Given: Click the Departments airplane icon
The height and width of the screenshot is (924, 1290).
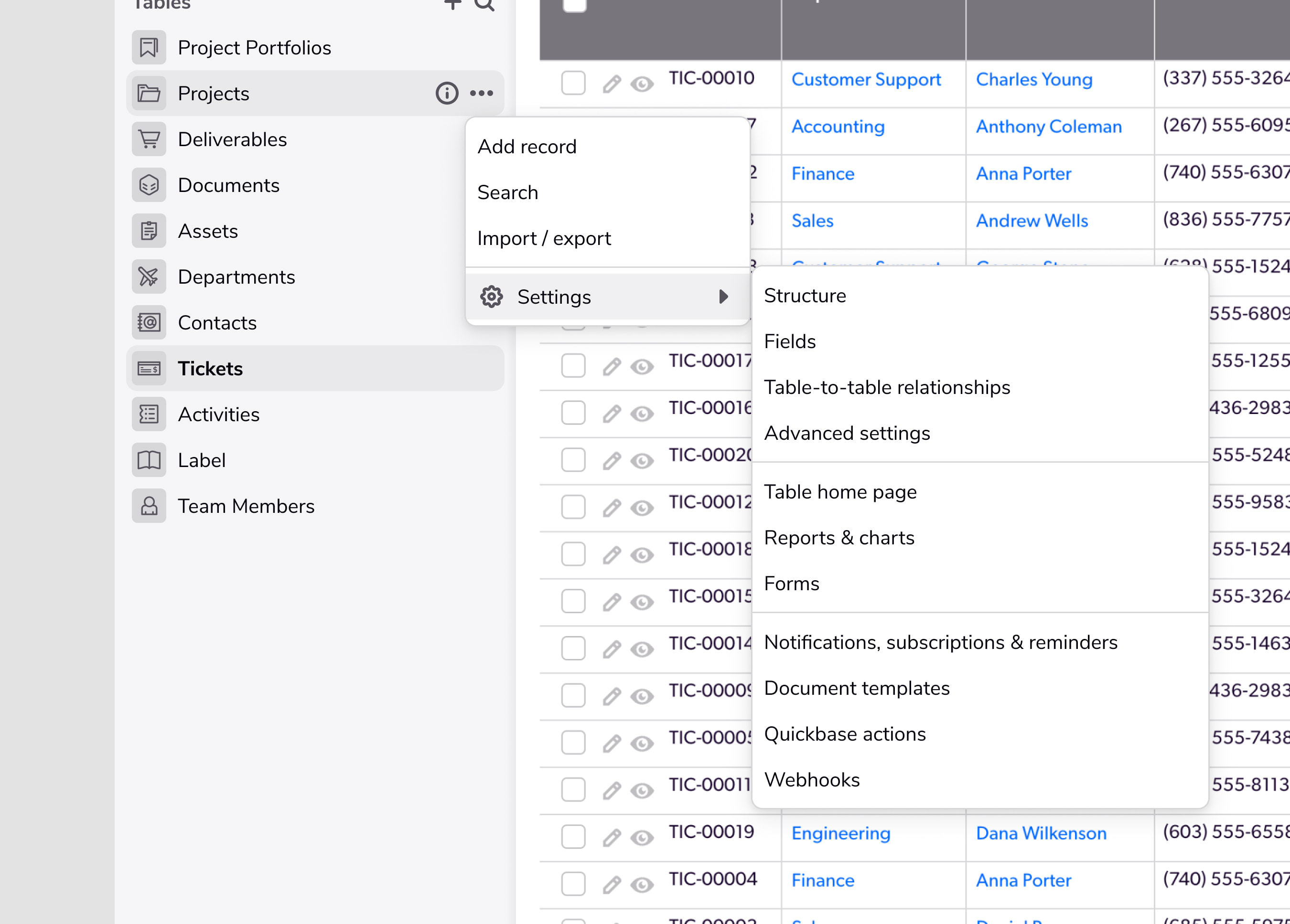Looking at the screenshot, I should 149,277.
